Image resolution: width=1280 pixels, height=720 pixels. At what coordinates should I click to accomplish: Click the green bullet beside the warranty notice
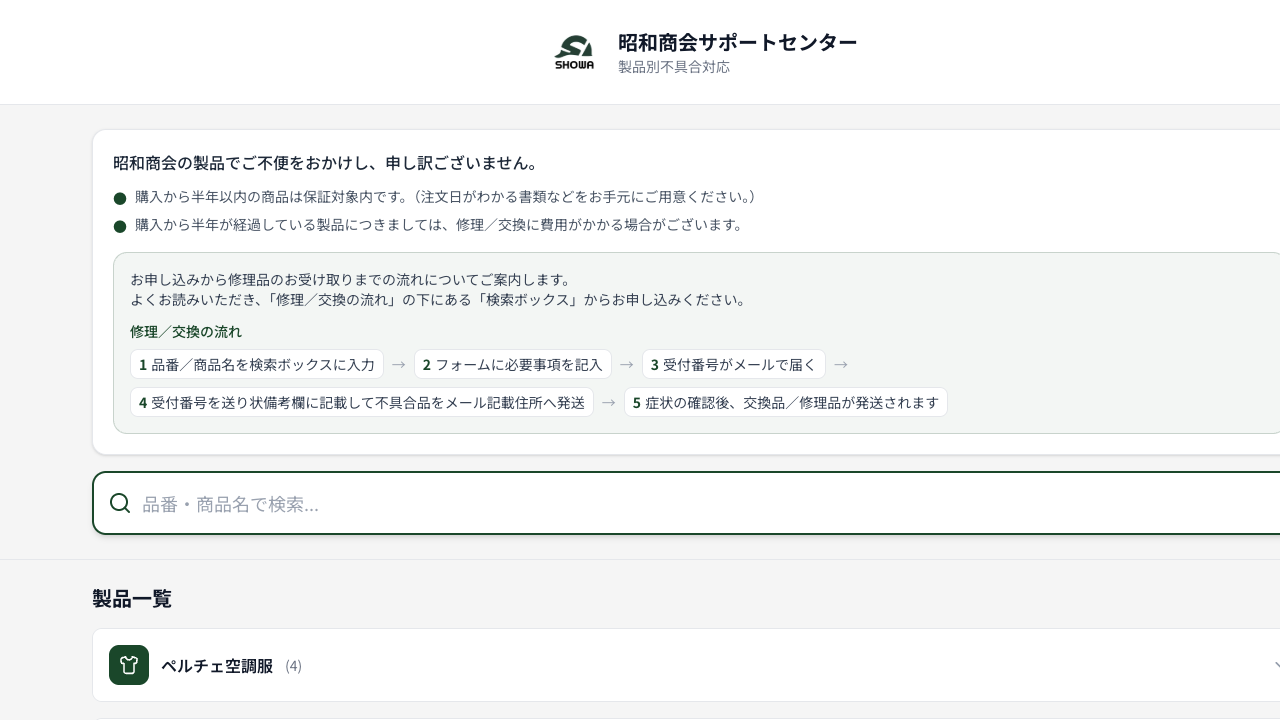(x=119, y=198)
